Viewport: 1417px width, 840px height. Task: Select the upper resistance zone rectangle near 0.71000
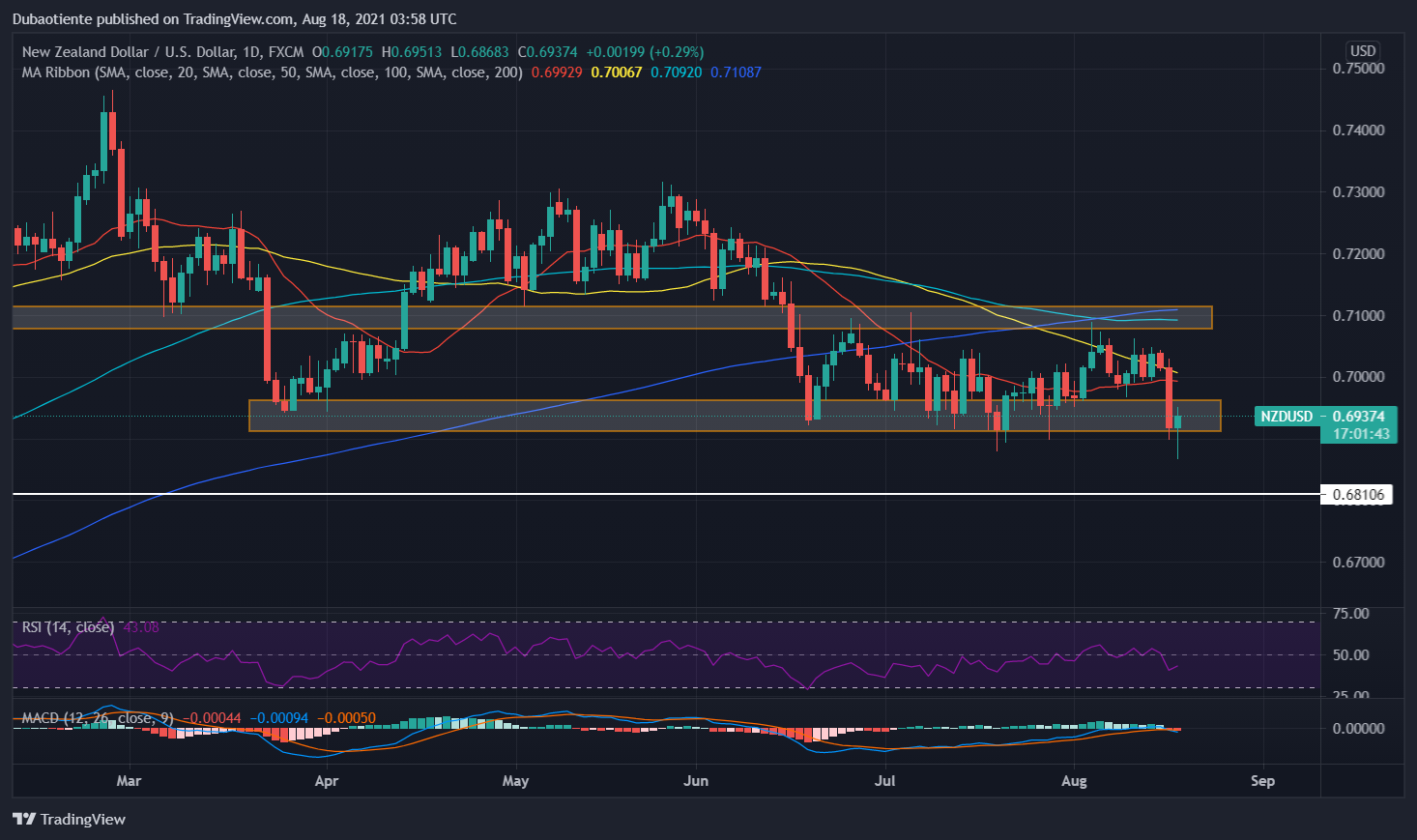pyautogui.click(x=612, y=317)
